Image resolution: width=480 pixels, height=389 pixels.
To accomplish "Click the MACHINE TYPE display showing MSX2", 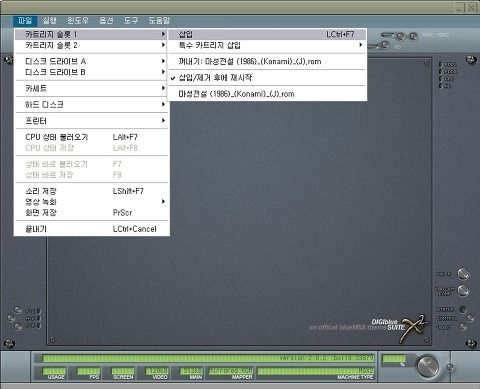I will 316,371.
